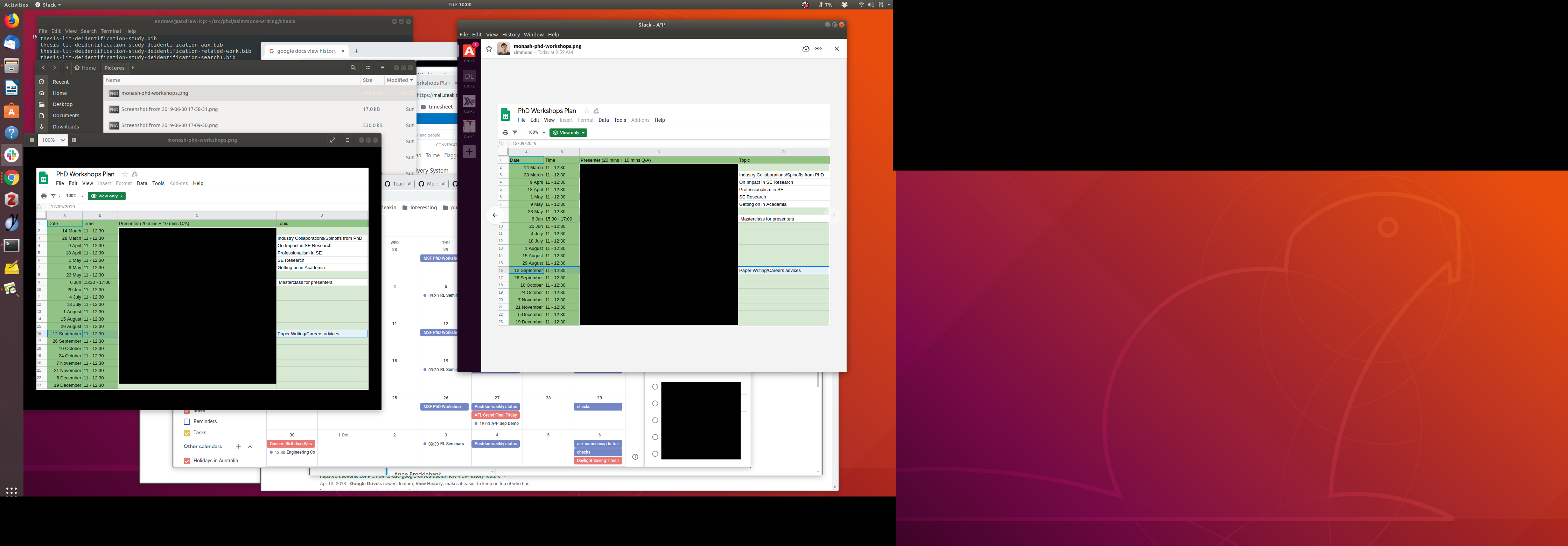This screenshot has width=1568, height=546.
Task: Toggle grid view in the file manager
Action: 367,68
